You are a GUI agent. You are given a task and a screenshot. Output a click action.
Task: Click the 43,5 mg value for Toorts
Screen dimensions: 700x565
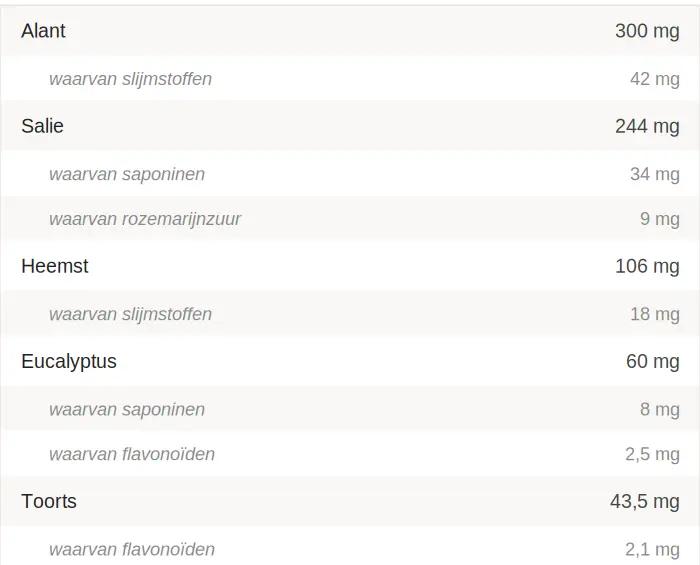coord(644,501)
